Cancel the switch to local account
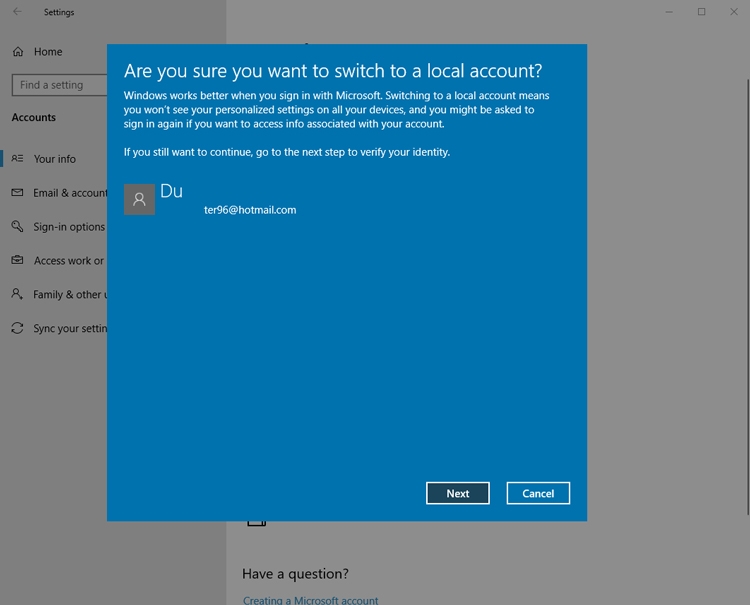This screenshot has height=605, width=750. point(538,493)
